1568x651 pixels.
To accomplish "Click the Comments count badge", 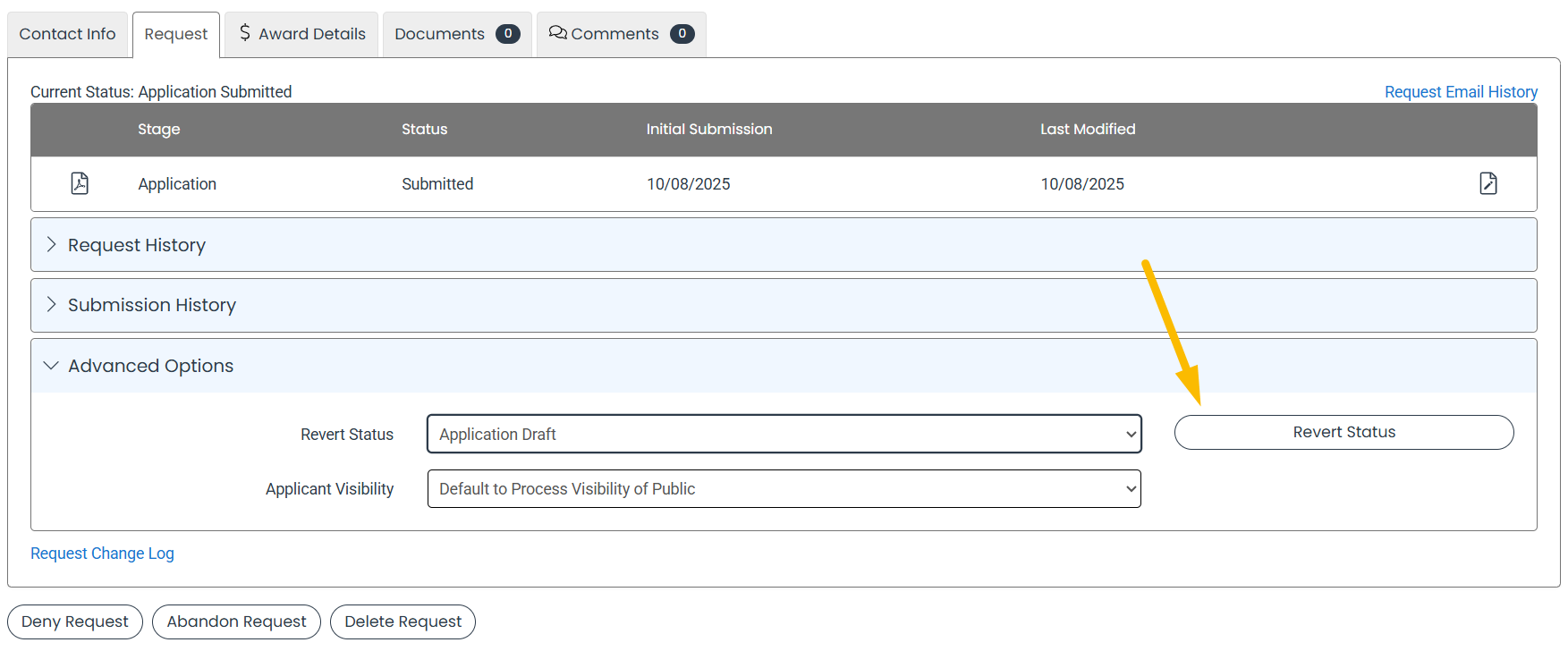I will coord(682,34).
